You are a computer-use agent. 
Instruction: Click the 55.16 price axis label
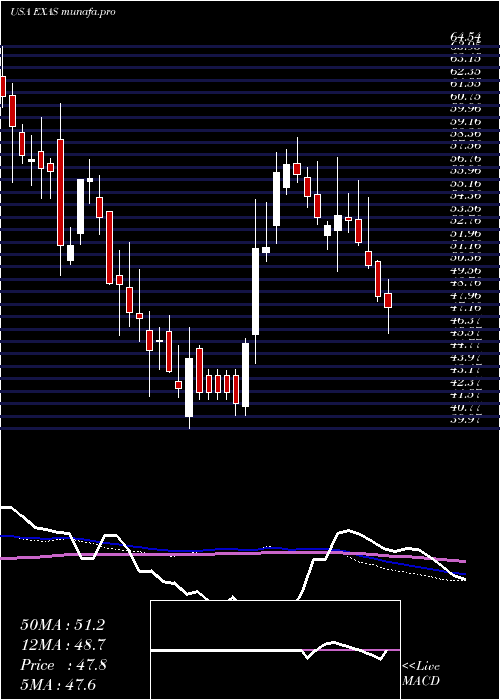465,183
